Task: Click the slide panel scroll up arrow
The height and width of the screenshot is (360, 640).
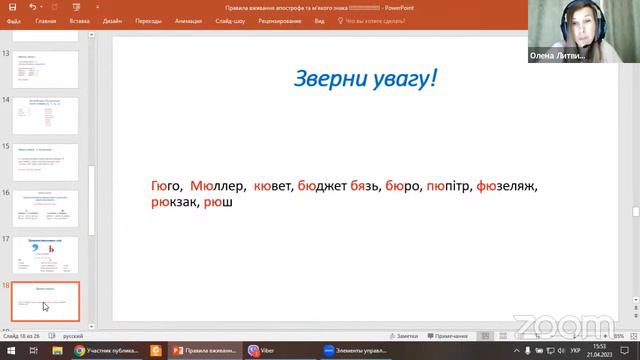Action: [91, 35]
